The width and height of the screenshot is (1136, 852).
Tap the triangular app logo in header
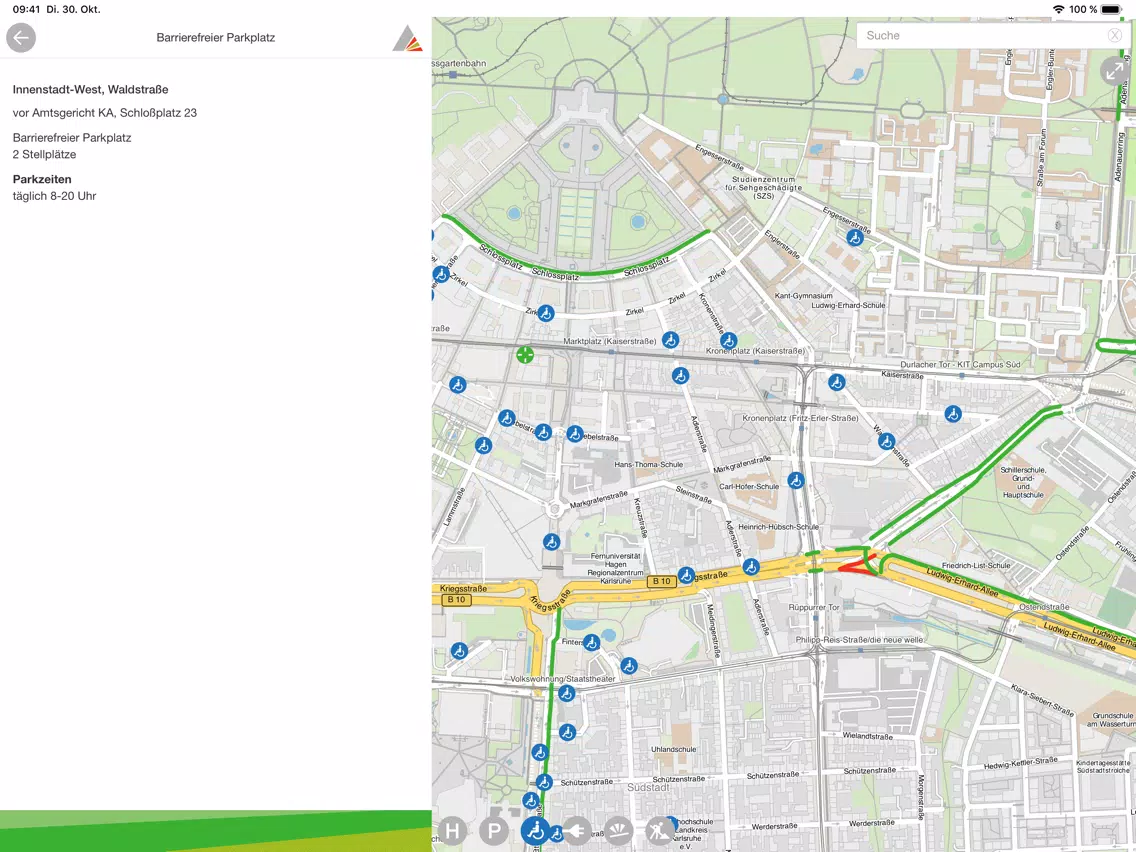click(407, 38)
